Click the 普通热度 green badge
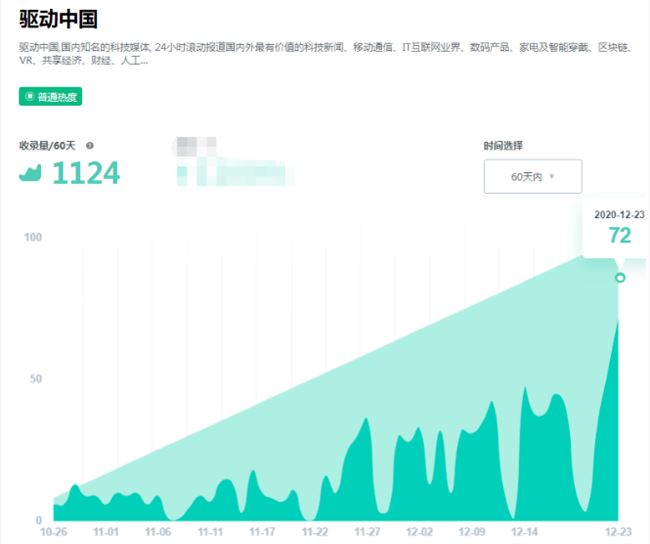 click(50, 97)
